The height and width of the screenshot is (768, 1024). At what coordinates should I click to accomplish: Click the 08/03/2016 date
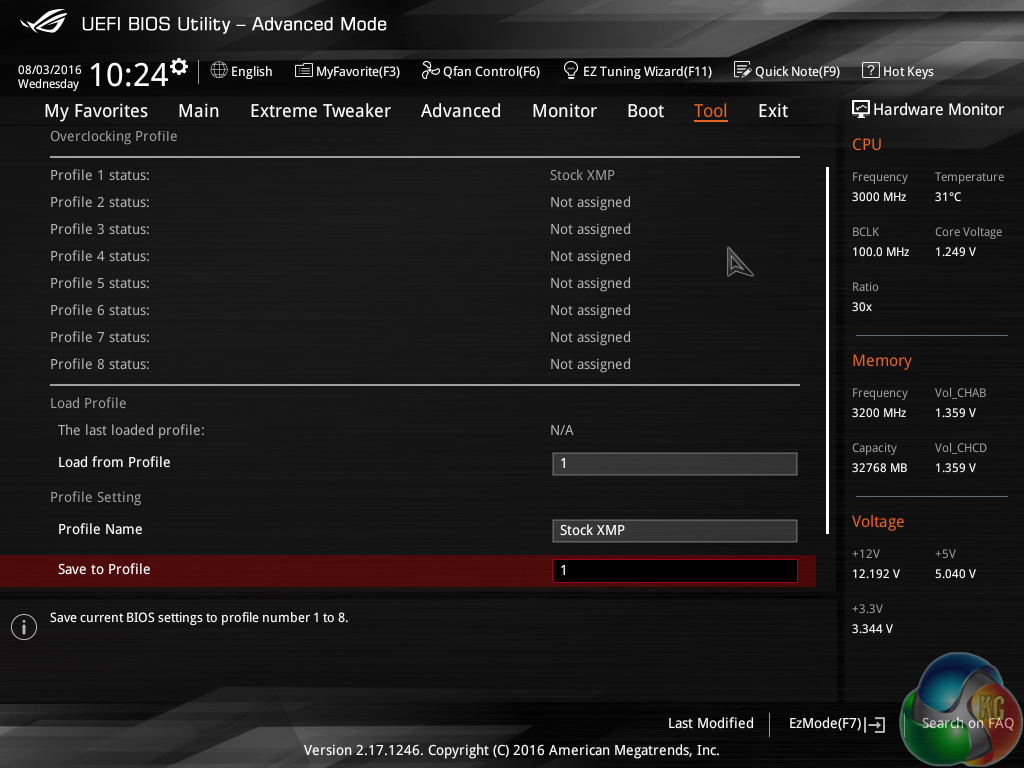pos(50,69)
